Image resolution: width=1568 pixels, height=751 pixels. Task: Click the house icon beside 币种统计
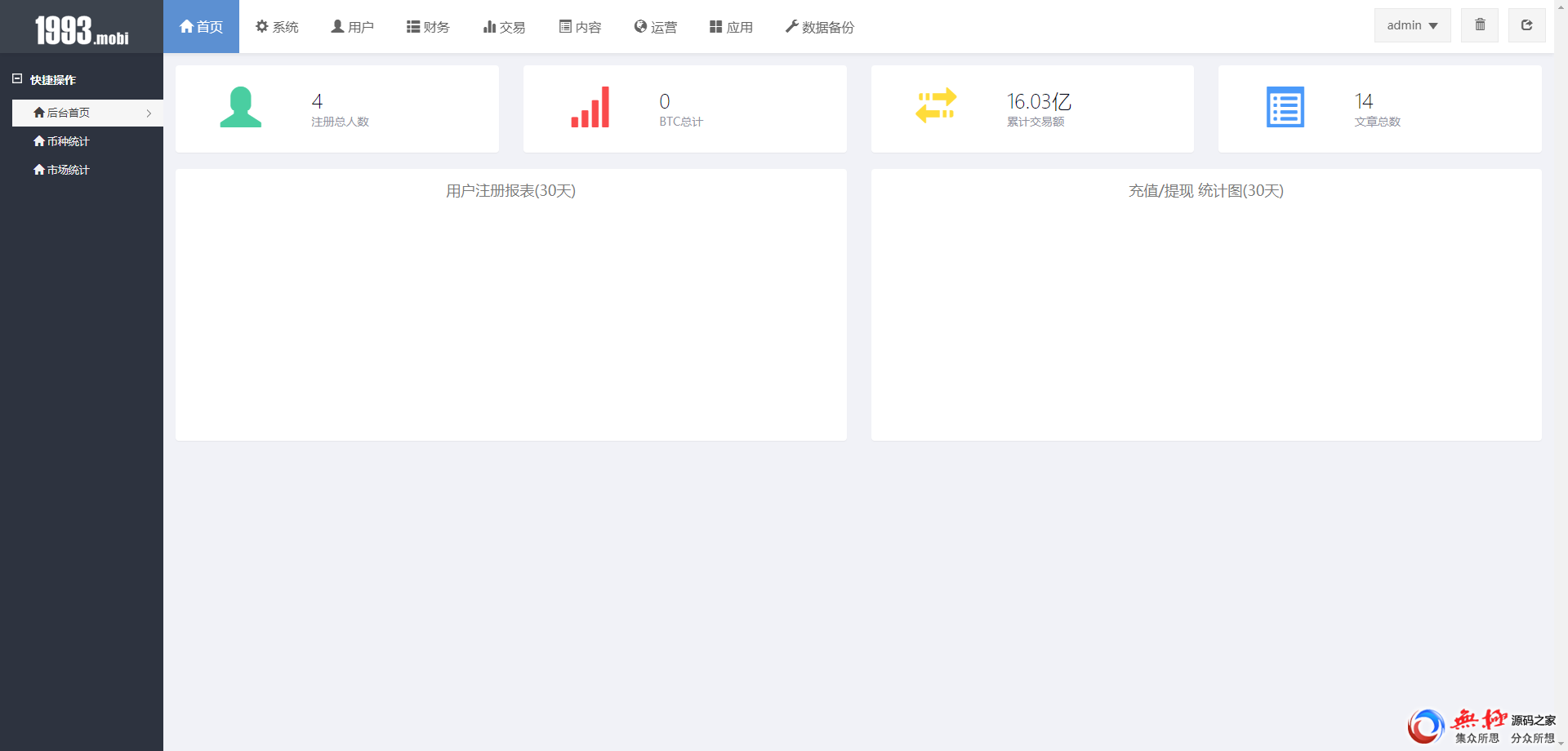point(39,141)
